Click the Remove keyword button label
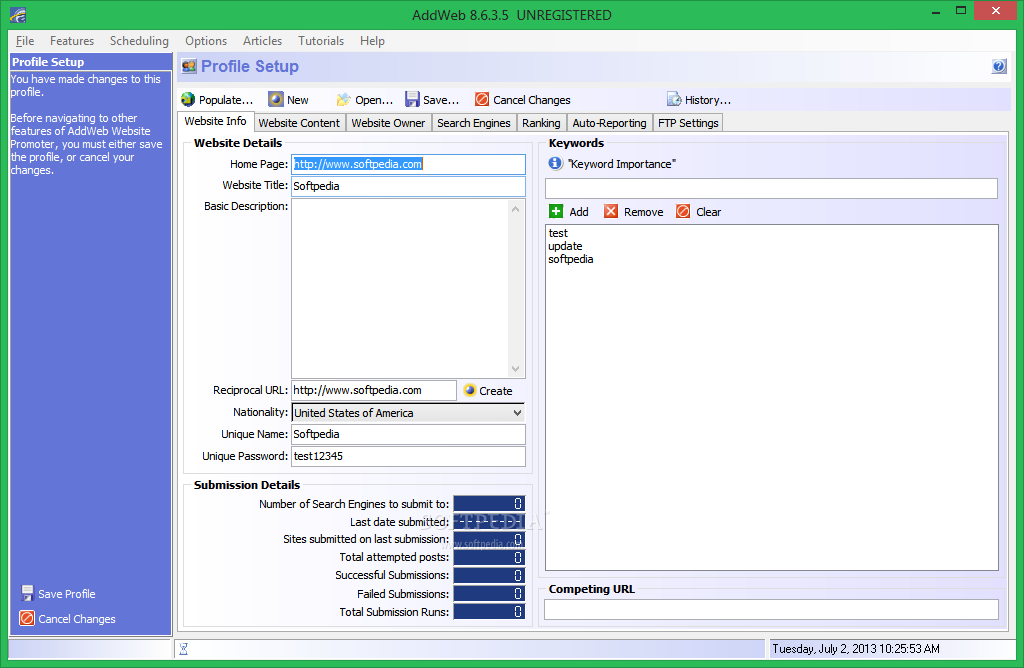 [643, 212]
